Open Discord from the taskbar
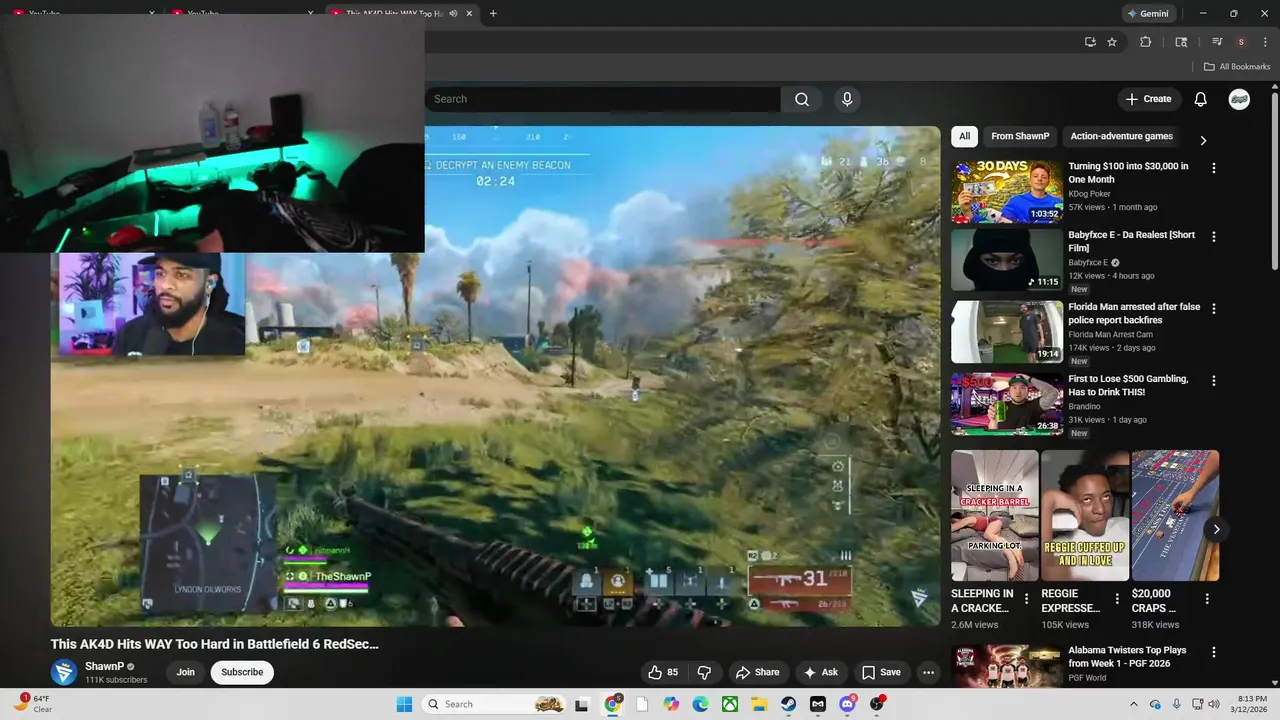Screen dimensions: 1280x720 pyautogui.click(x=848, y=704)
